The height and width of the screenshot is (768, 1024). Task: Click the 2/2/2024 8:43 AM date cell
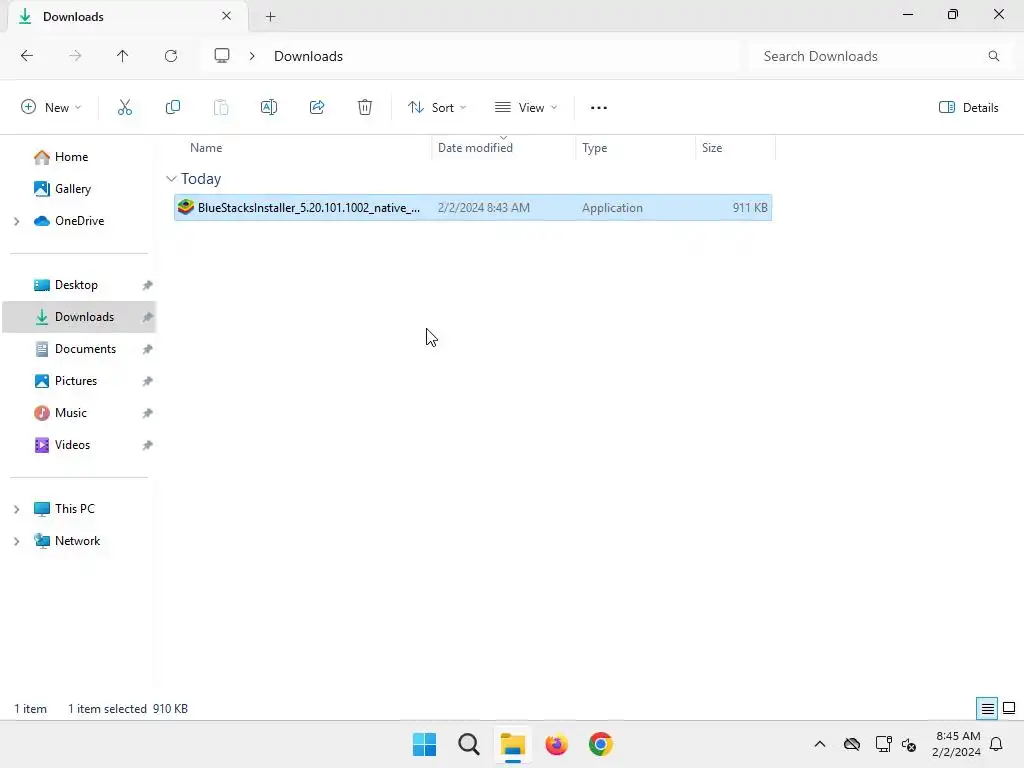tap(483, 208)
